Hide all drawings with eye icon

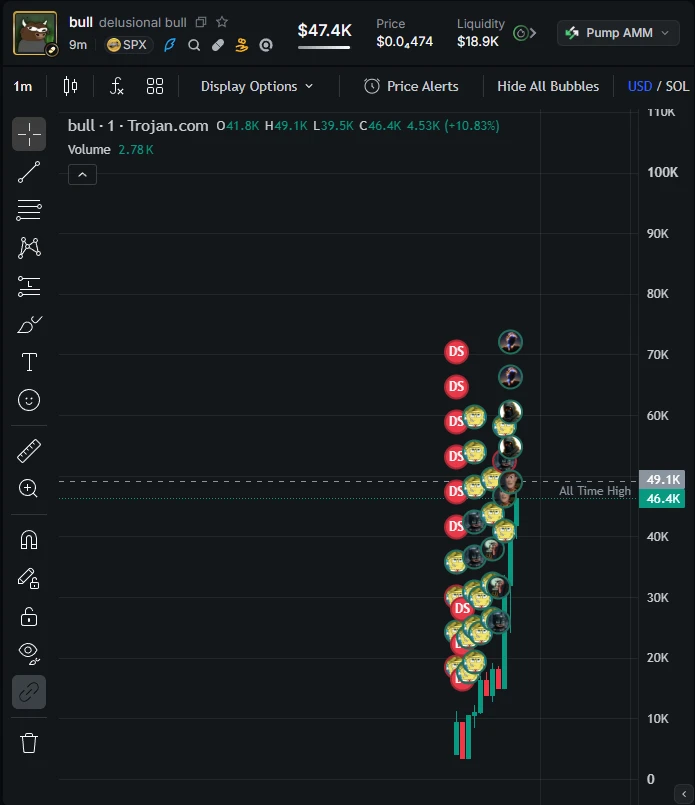(x=29, y=653)
